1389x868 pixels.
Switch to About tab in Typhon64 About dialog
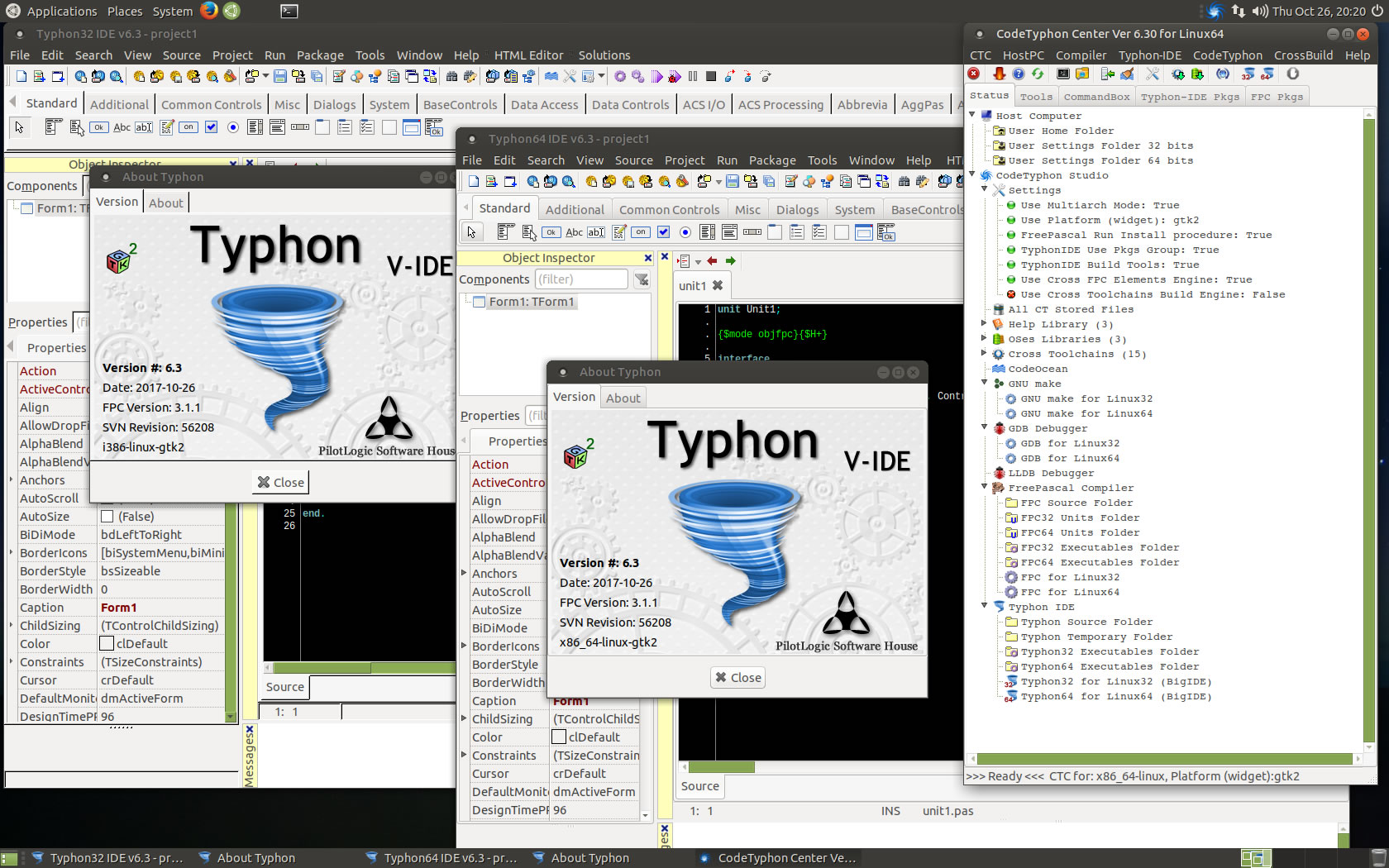point(623,398)
